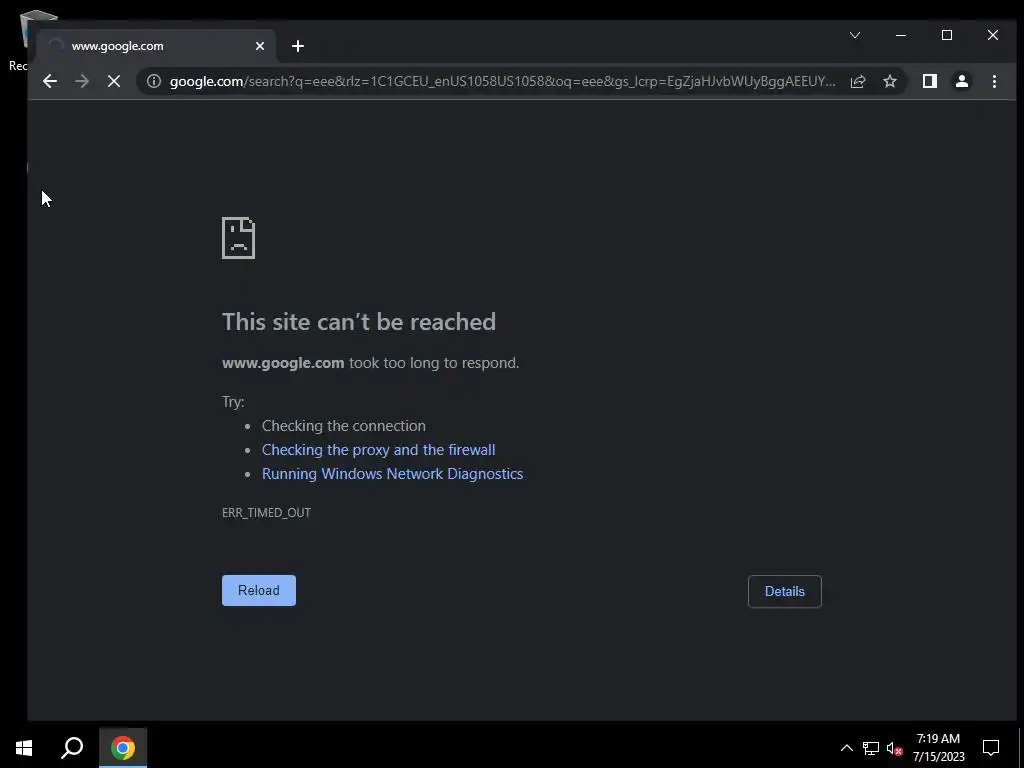Screen dimensions: 1024x768
Task: Open the Windows Start menu
Action: (x=24, y=748)
